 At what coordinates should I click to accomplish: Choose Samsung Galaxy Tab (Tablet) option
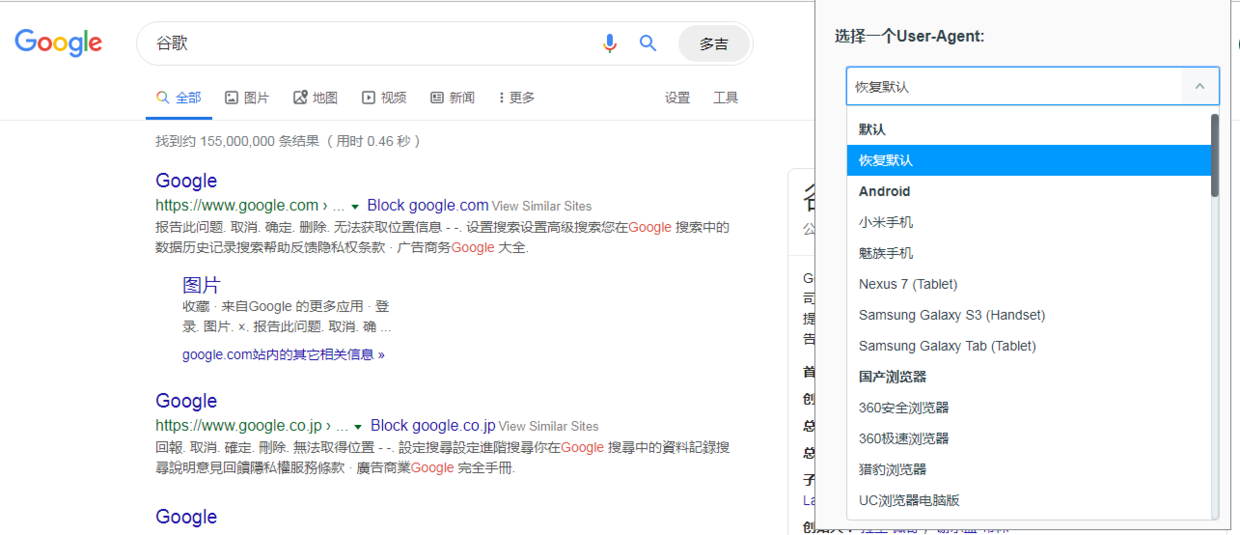pos(1028,346)
